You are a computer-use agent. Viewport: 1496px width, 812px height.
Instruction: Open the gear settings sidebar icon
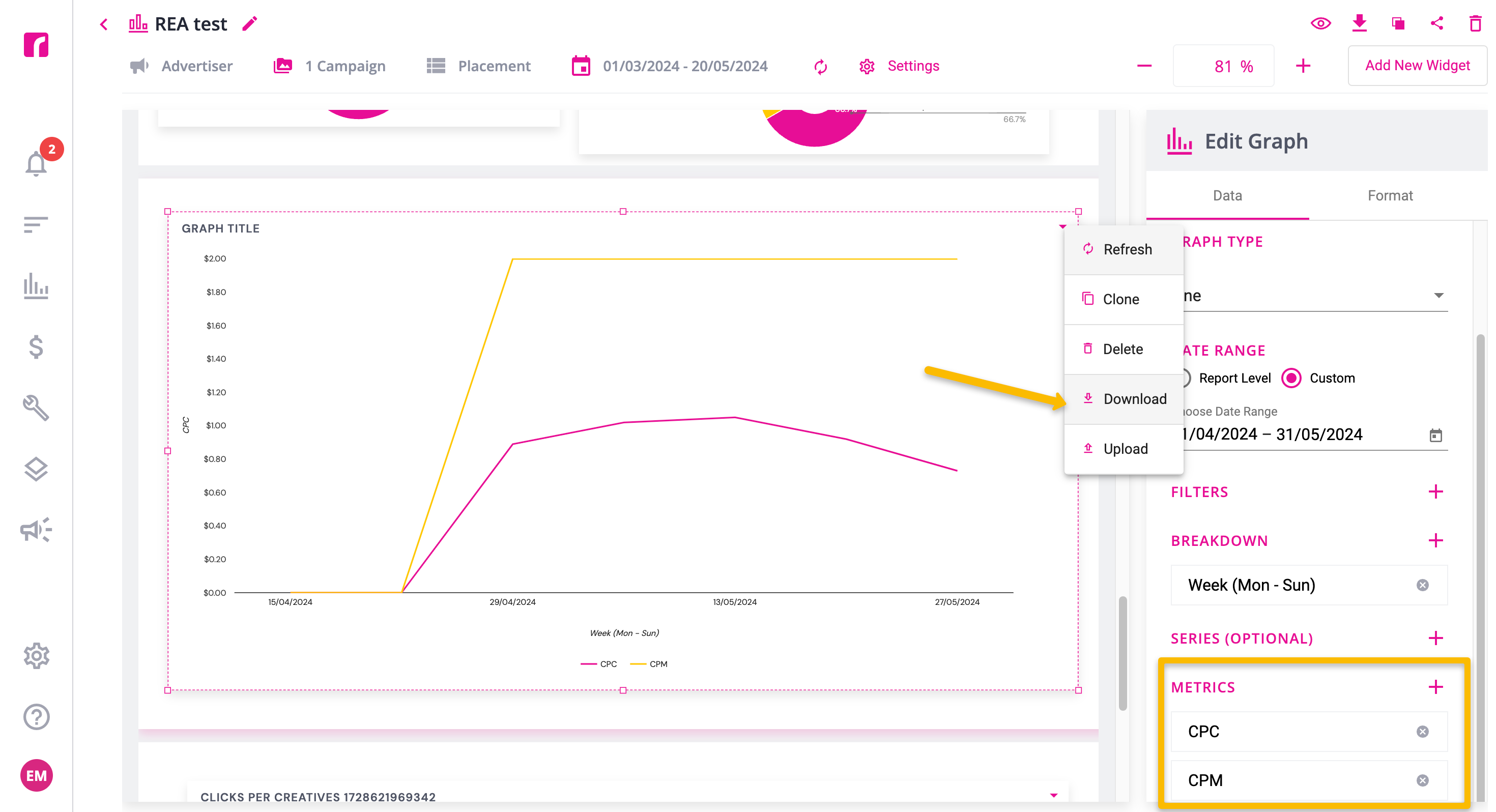tap(37, 656)
